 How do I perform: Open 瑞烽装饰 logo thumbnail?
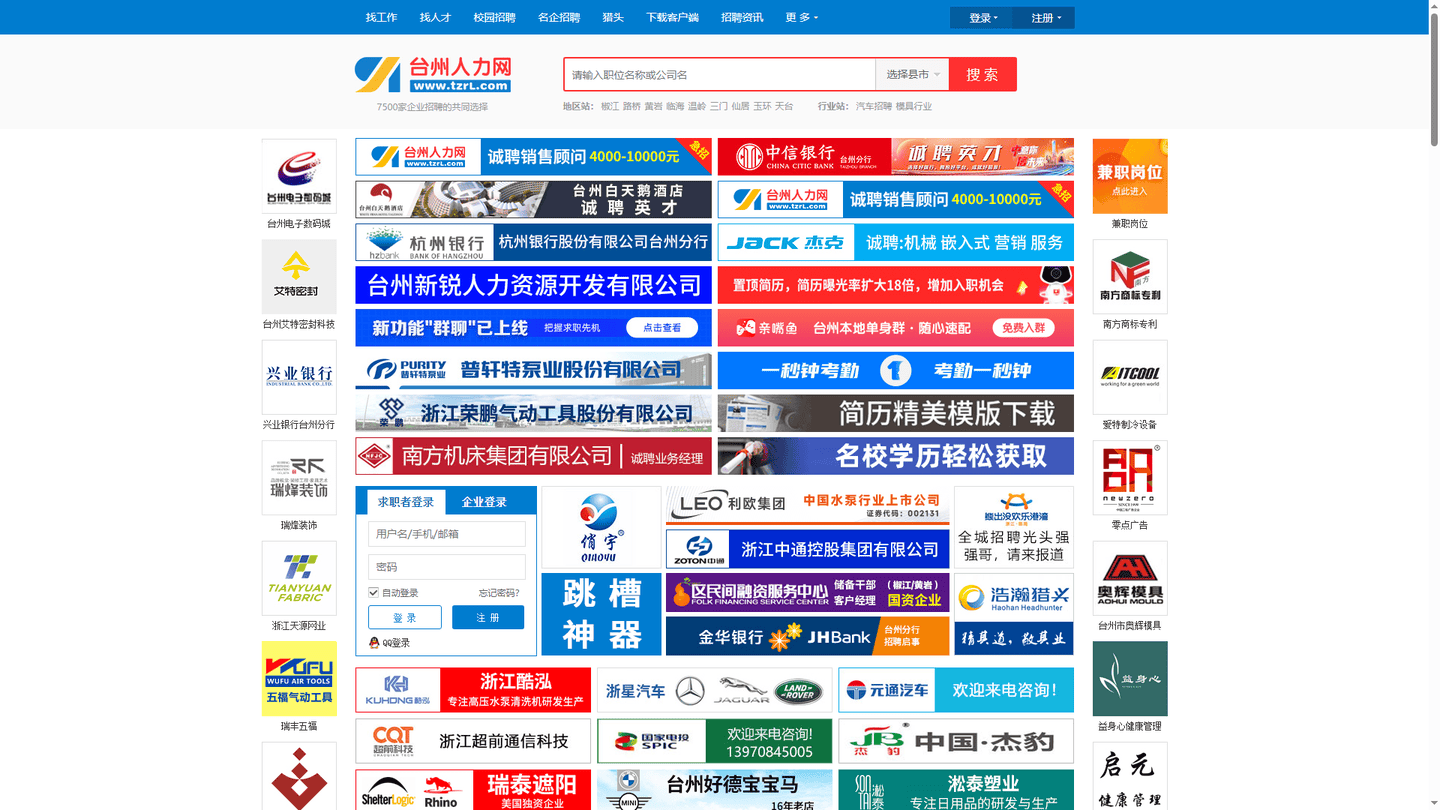[x=299, y=478]
